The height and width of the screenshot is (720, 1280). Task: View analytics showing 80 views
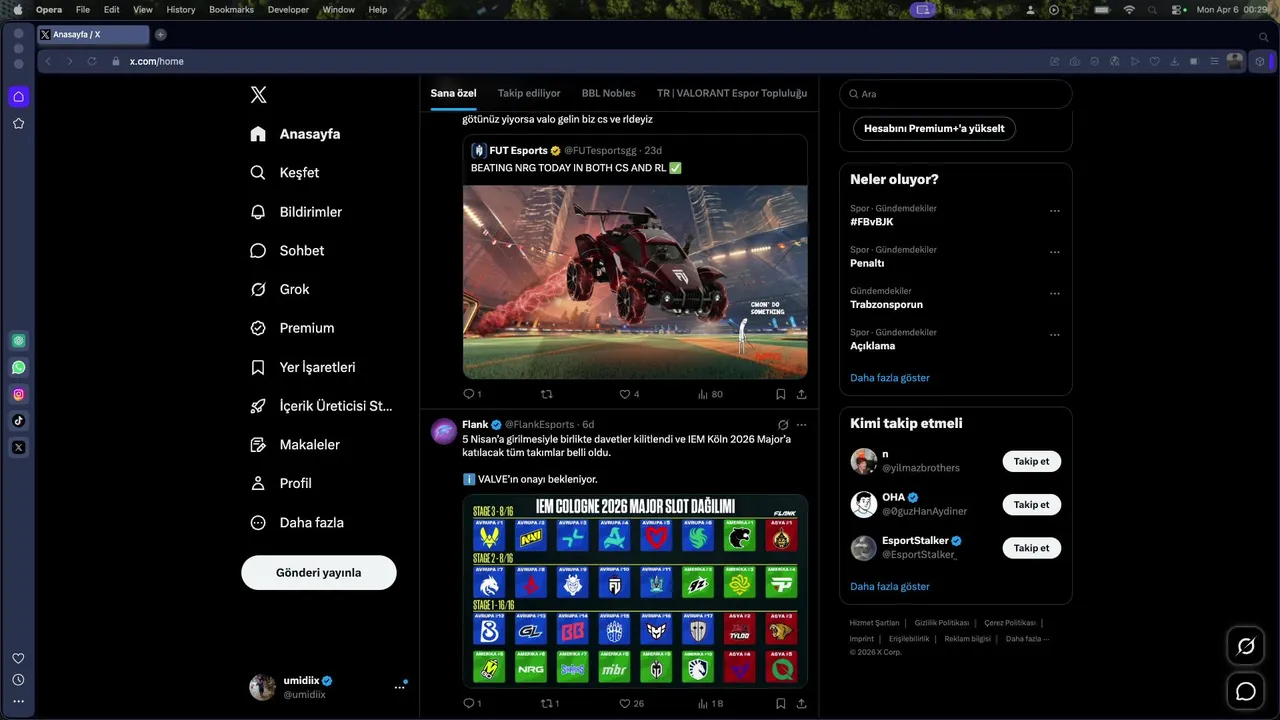pos(710,394)
